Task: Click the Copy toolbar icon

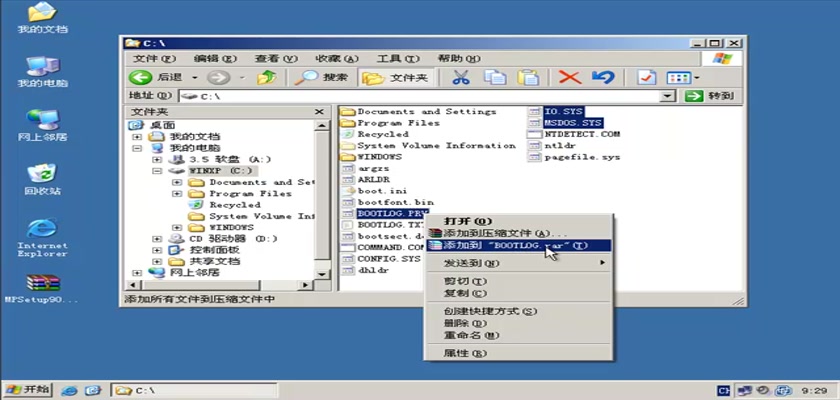Action: pos(495,78)
